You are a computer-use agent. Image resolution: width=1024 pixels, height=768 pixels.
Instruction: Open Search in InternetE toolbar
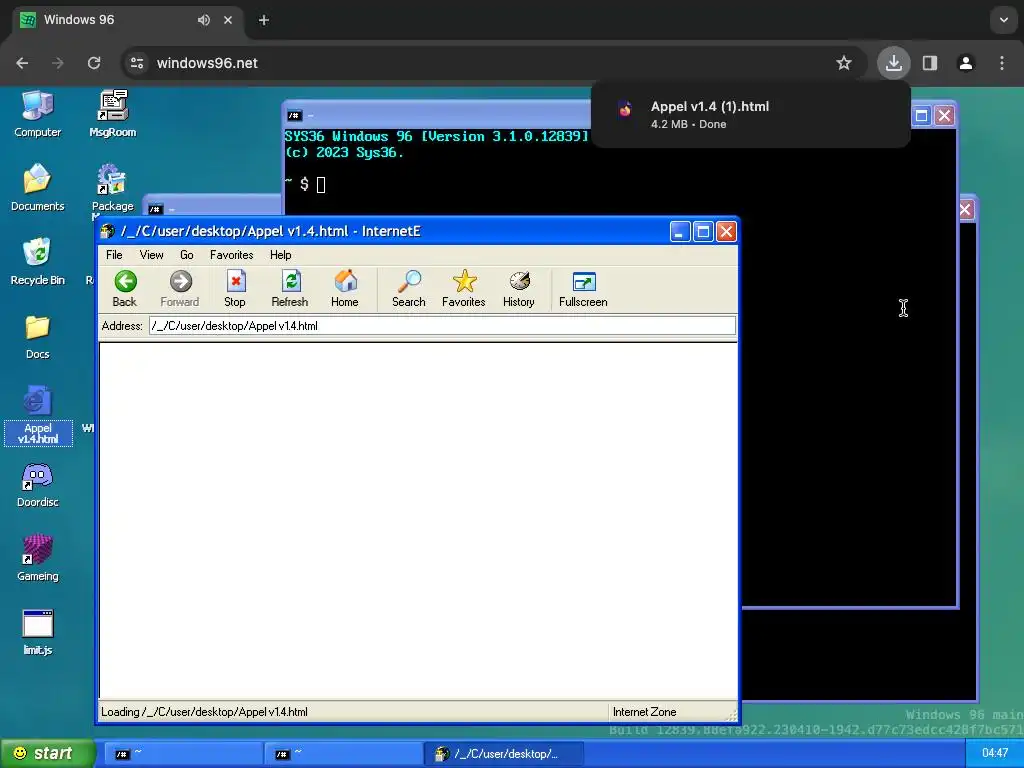pos(409,289)
